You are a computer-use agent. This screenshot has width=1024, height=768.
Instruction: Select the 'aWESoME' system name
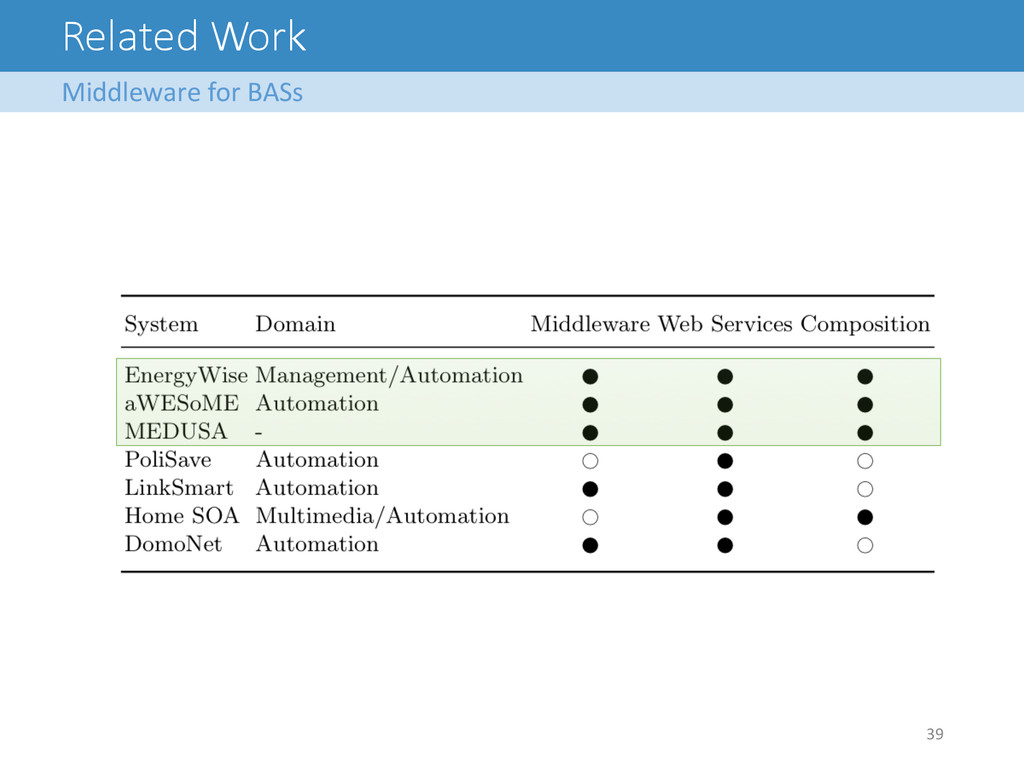click(x=182, y=404)
